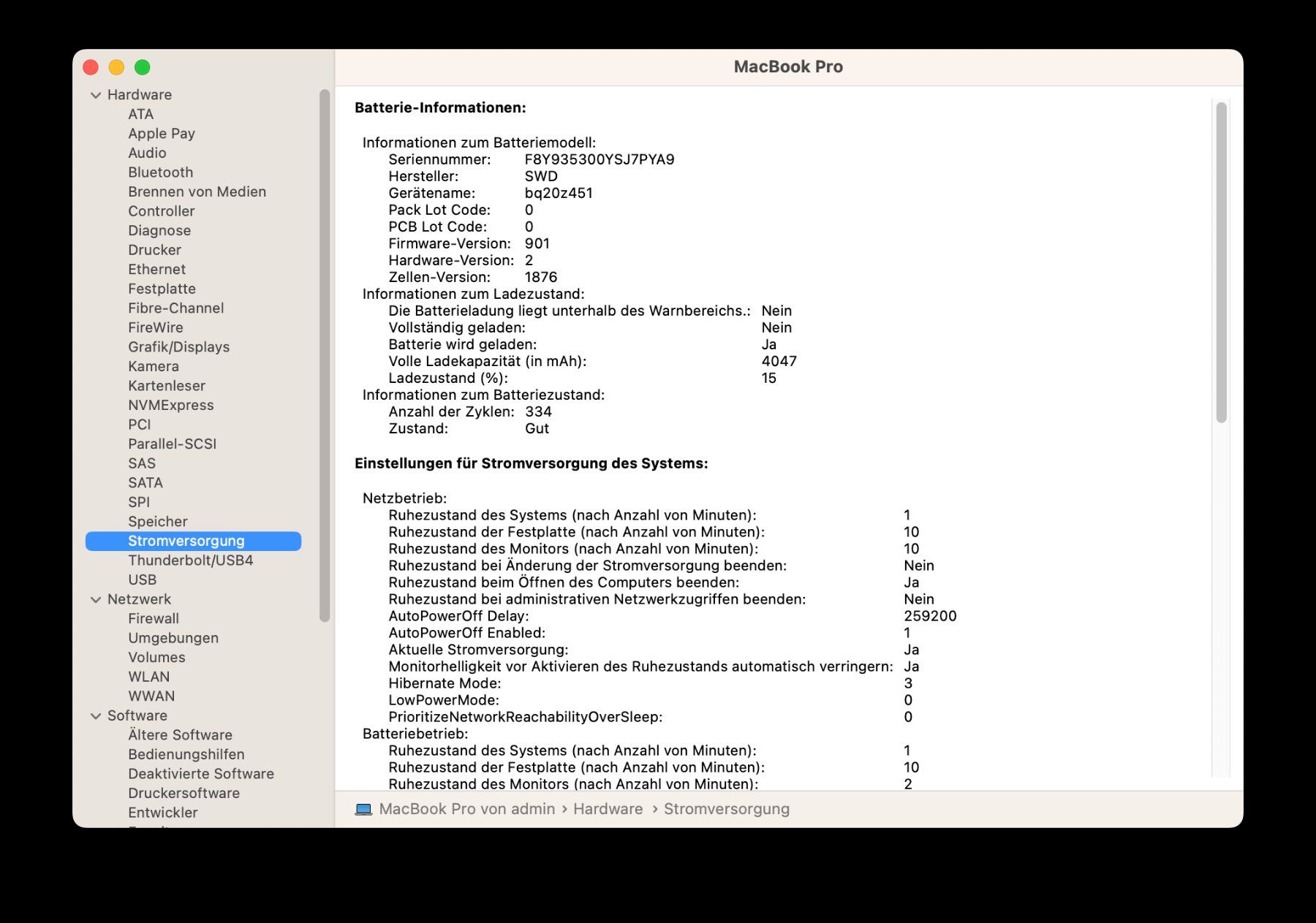This screenshot has width=1316, height=923.
Task: Select Druckersoftware entry
Action: coord(184,793)
